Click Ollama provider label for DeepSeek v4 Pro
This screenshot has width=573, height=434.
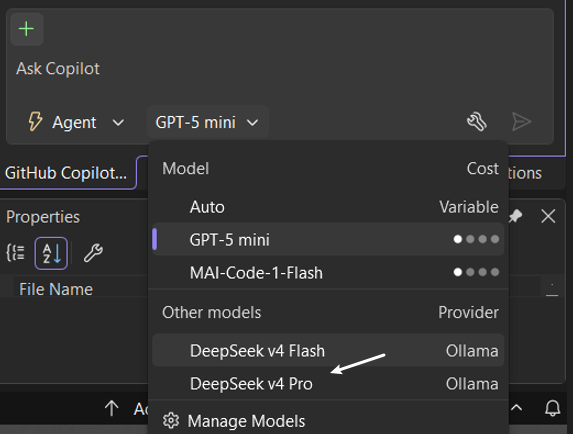pos(472,384)
